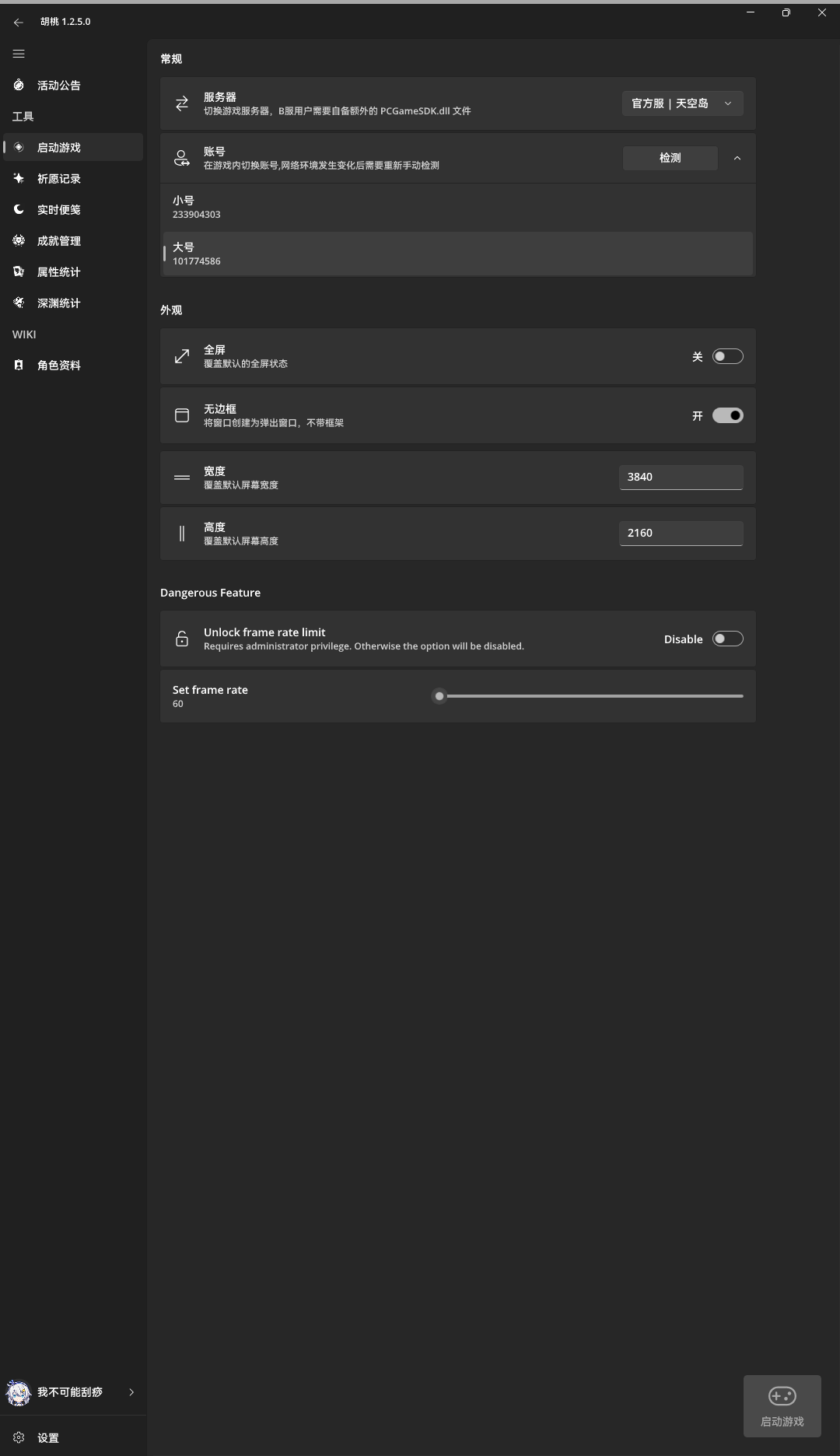This screenshot has height=1456, width=840.
Task: Open the 服务器 server dropdown
Action: click(682, 103)
